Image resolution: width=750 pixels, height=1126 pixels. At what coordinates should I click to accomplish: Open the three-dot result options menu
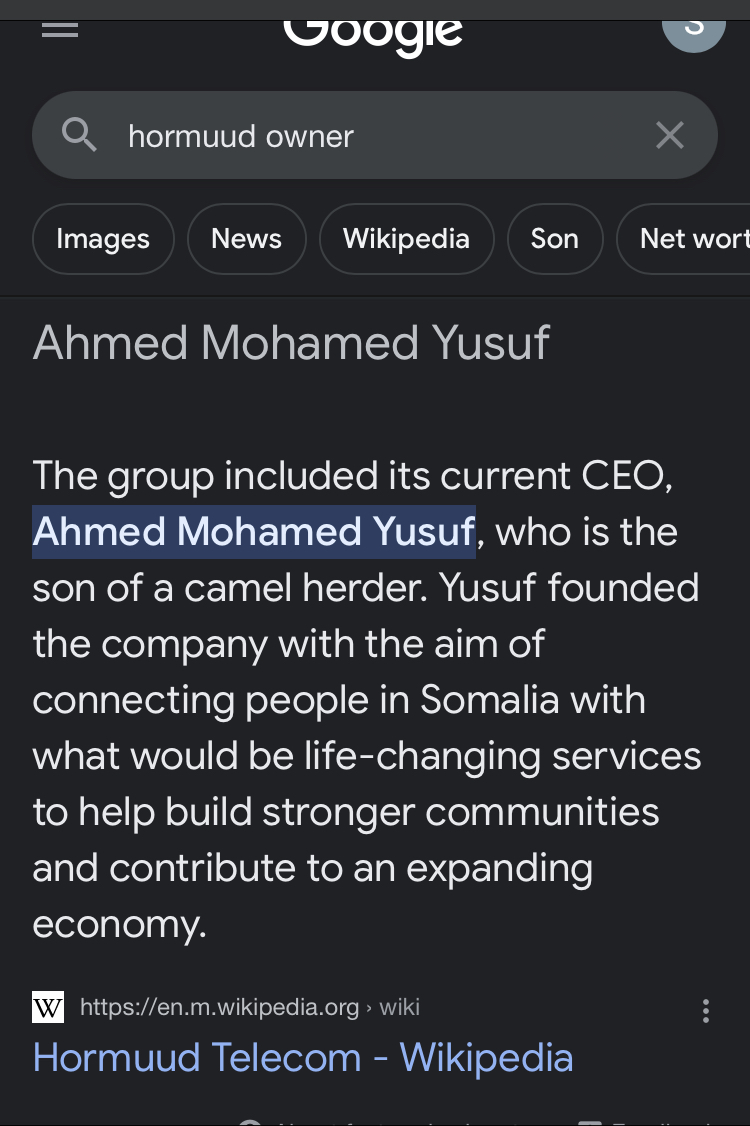tap(706, 1011)
